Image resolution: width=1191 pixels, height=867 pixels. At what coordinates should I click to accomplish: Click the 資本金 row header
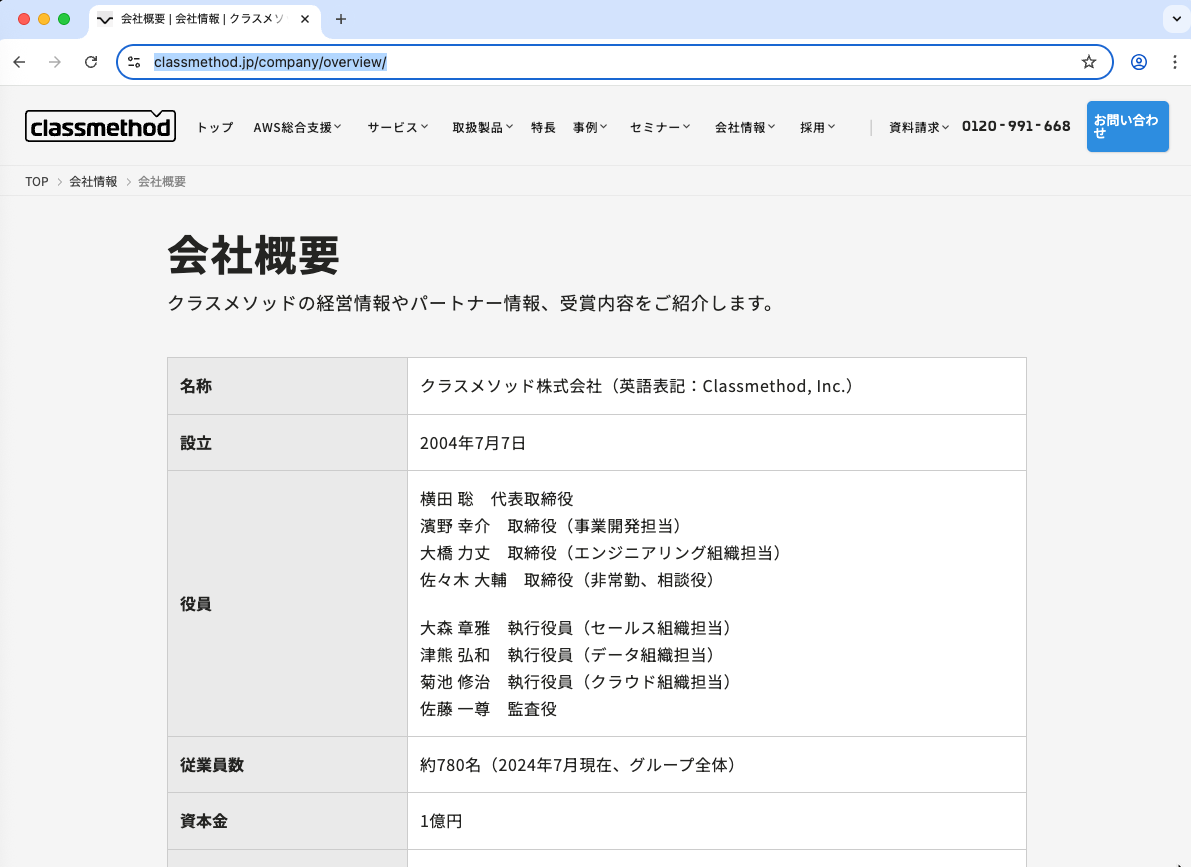pos(287,821)
